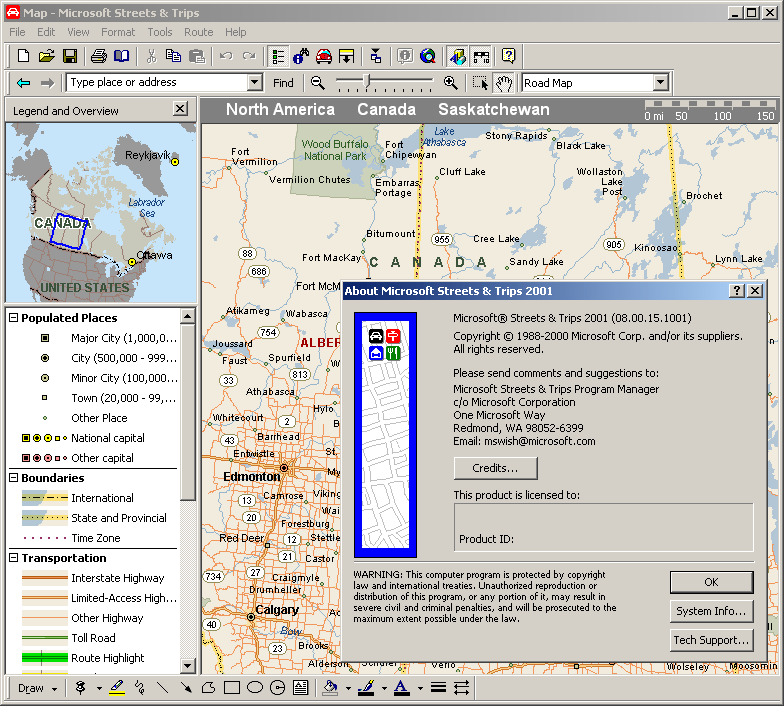
Task: Click the Cut scissors icon
Action: (x=150, y=56)
